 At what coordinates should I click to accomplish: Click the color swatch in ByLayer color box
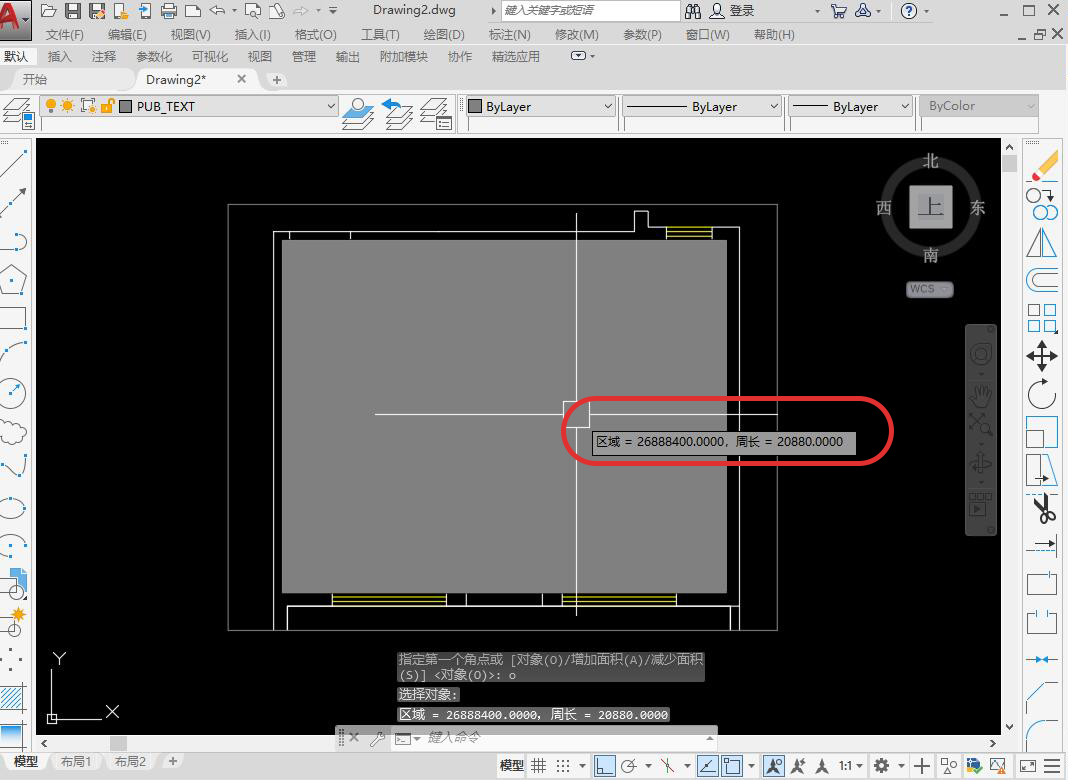pos(475,106)
